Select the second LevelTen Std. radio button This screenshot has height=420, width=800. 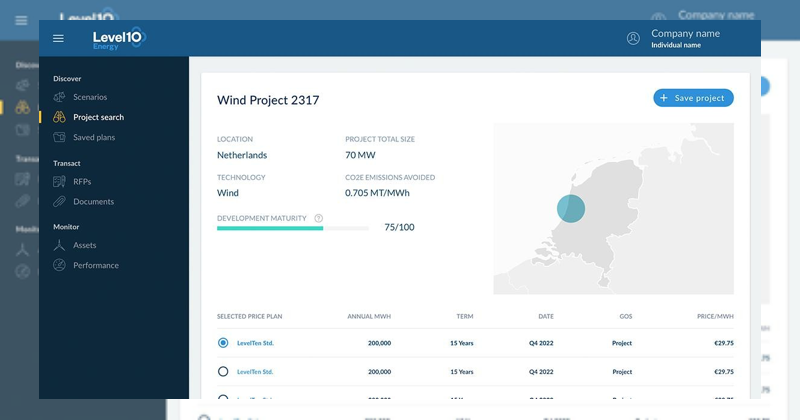coord(223,372)
